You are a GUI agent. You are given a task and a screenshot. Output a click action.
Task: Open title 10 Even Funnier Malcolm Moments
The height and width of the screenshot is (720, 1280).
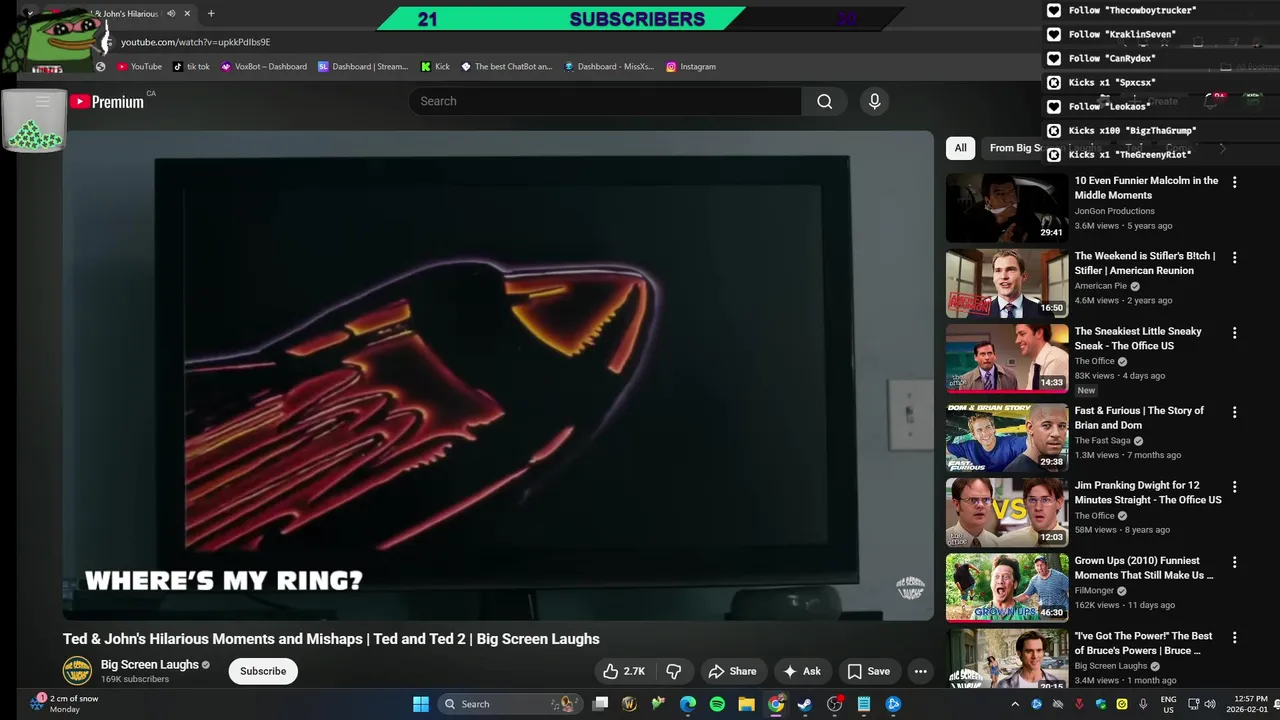tap(1146, 188)
